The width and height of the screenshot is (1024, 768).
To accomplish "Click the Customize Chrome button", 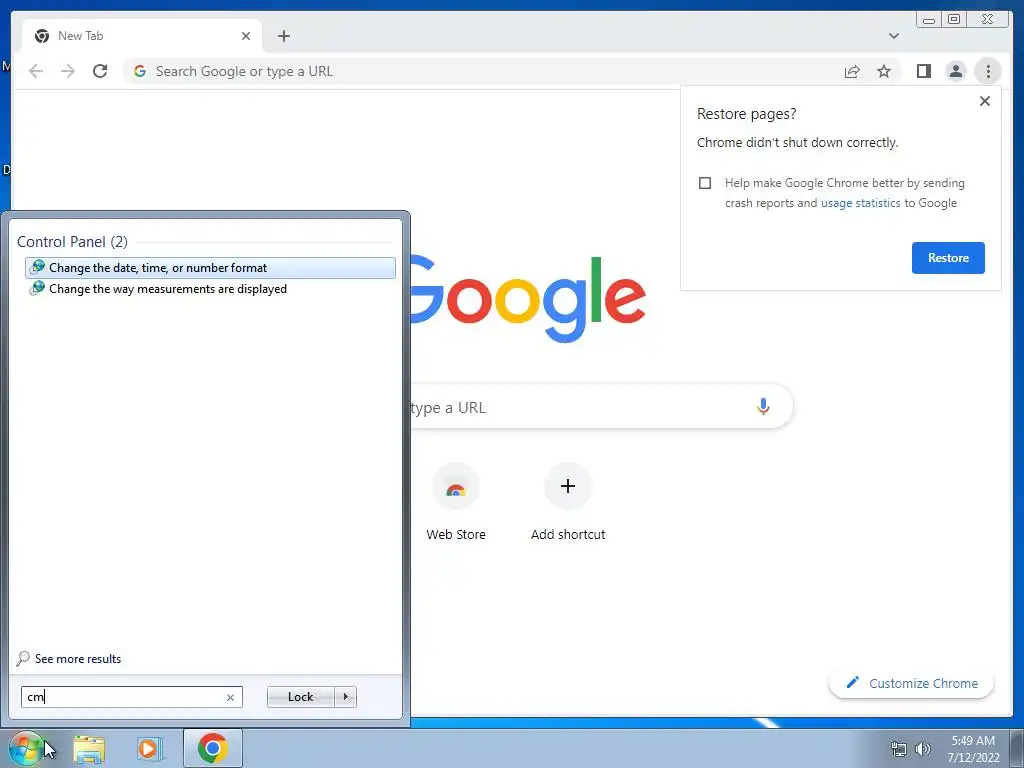I will (911, 683).
